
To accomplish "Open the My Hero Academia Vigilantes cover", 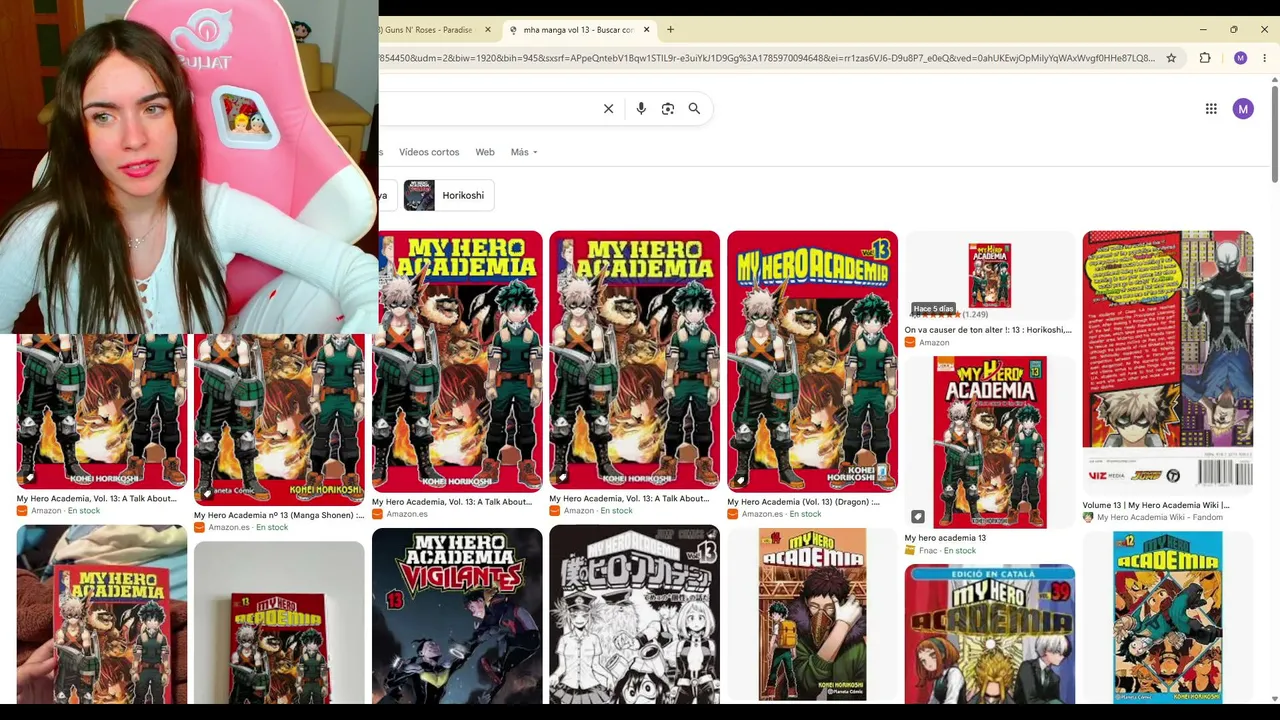I will pyautogui.click(x=457, y=615).
